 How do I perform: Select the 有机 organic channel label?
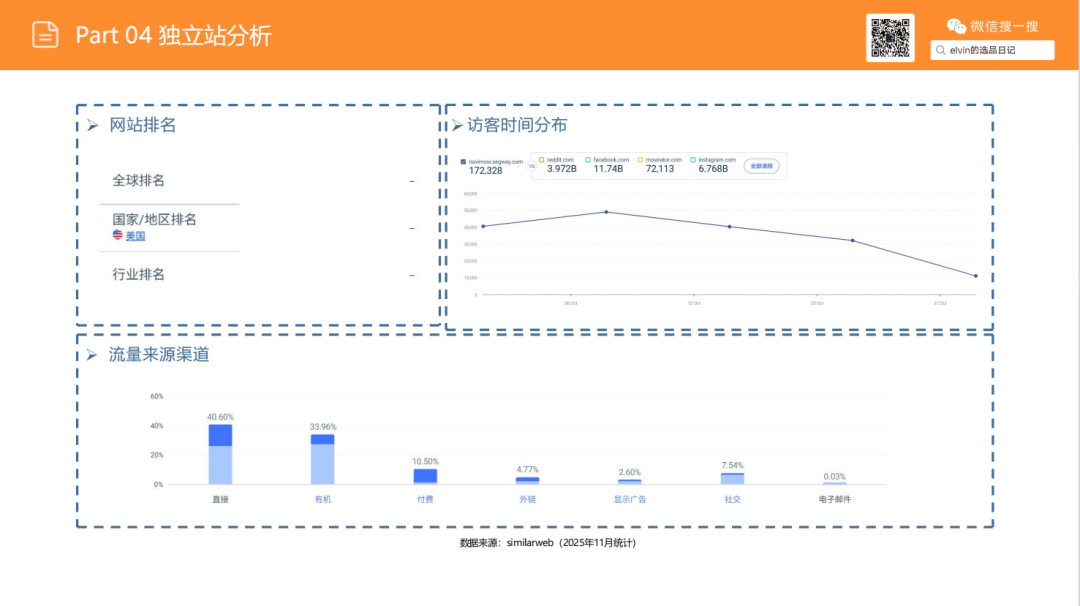pos(322,498)
